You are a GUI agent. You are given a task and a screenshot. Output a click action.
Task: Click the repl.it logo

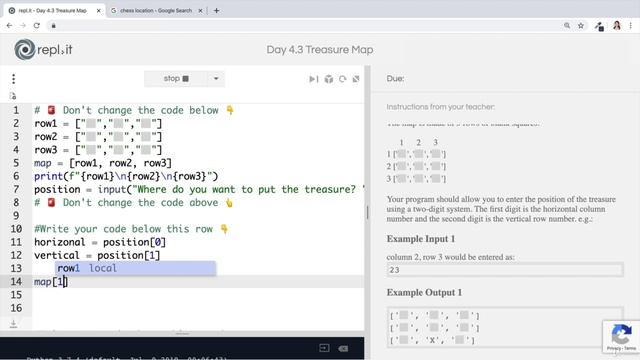[43, 50]
